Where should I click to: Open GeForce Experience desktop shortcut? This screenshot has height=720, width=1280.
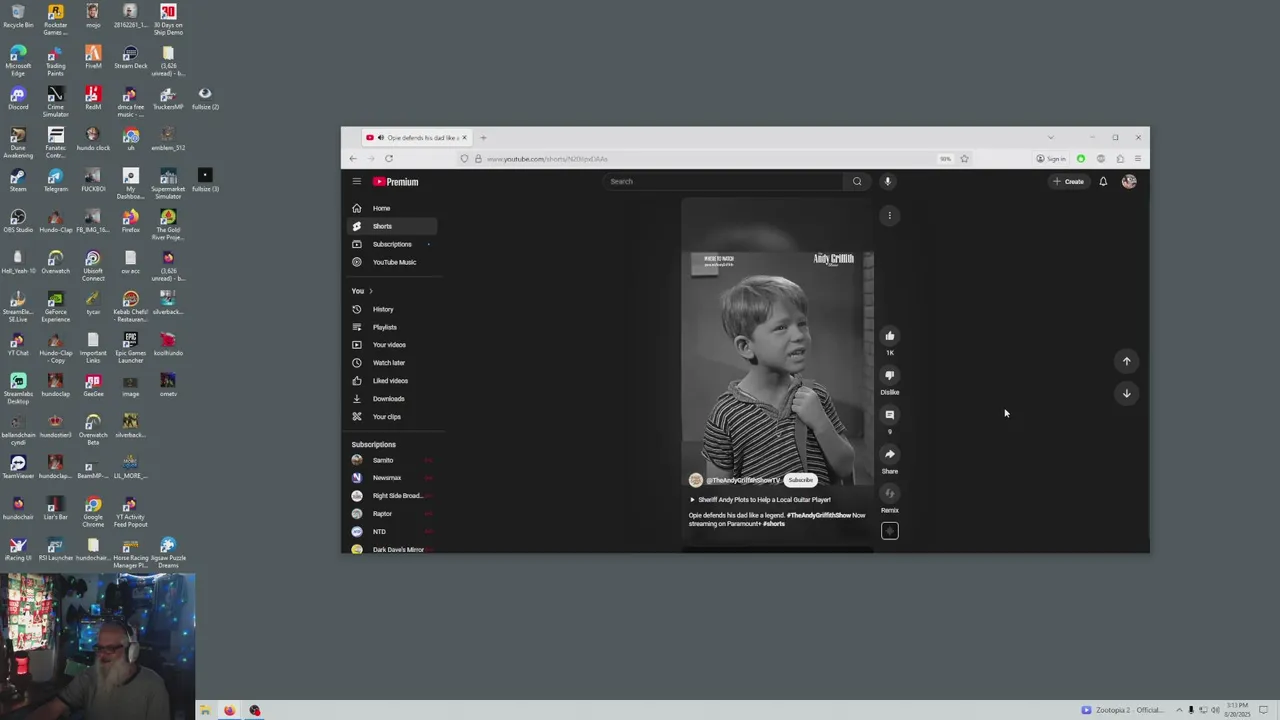[55, 306]
